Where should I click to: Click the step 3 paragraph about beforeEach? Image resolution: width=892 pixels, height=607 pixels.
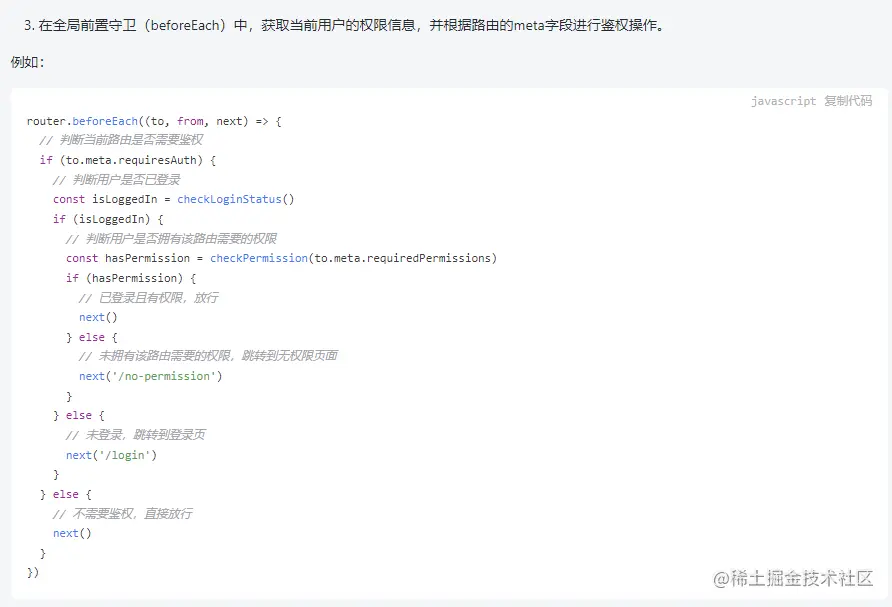[x=344, y=26]
